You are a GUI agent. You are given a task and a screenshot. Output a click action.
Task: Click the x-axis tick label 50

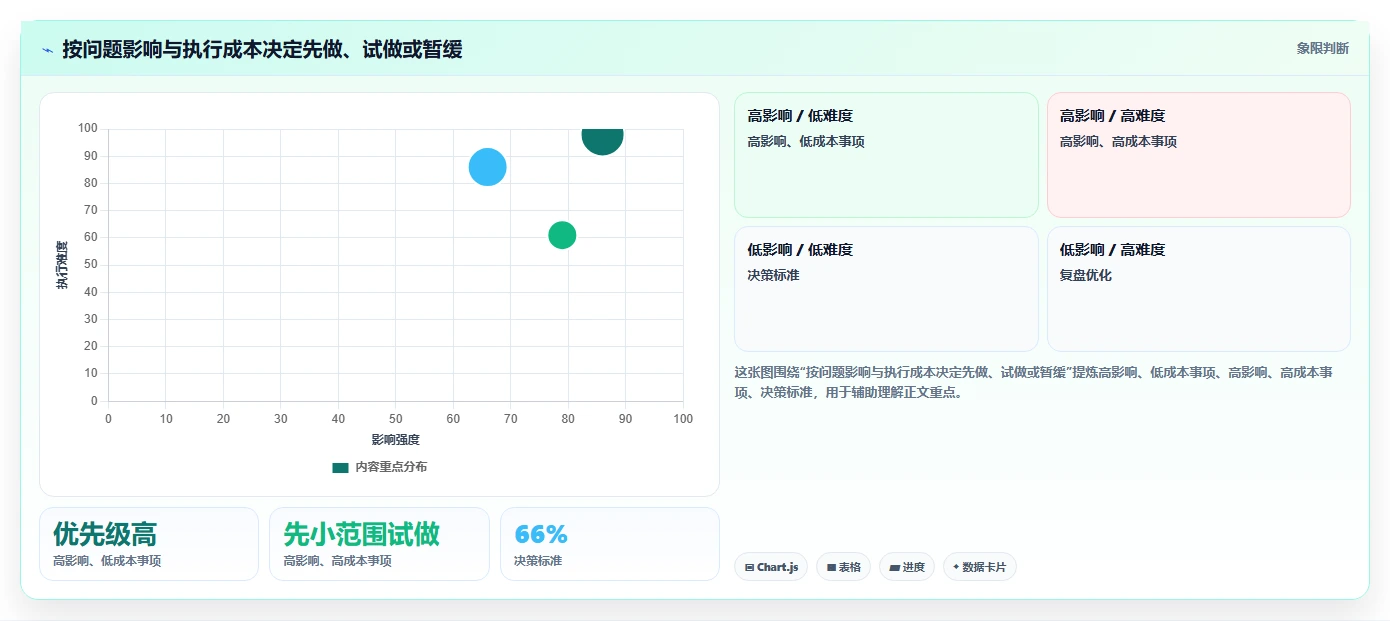coord(396,419)
